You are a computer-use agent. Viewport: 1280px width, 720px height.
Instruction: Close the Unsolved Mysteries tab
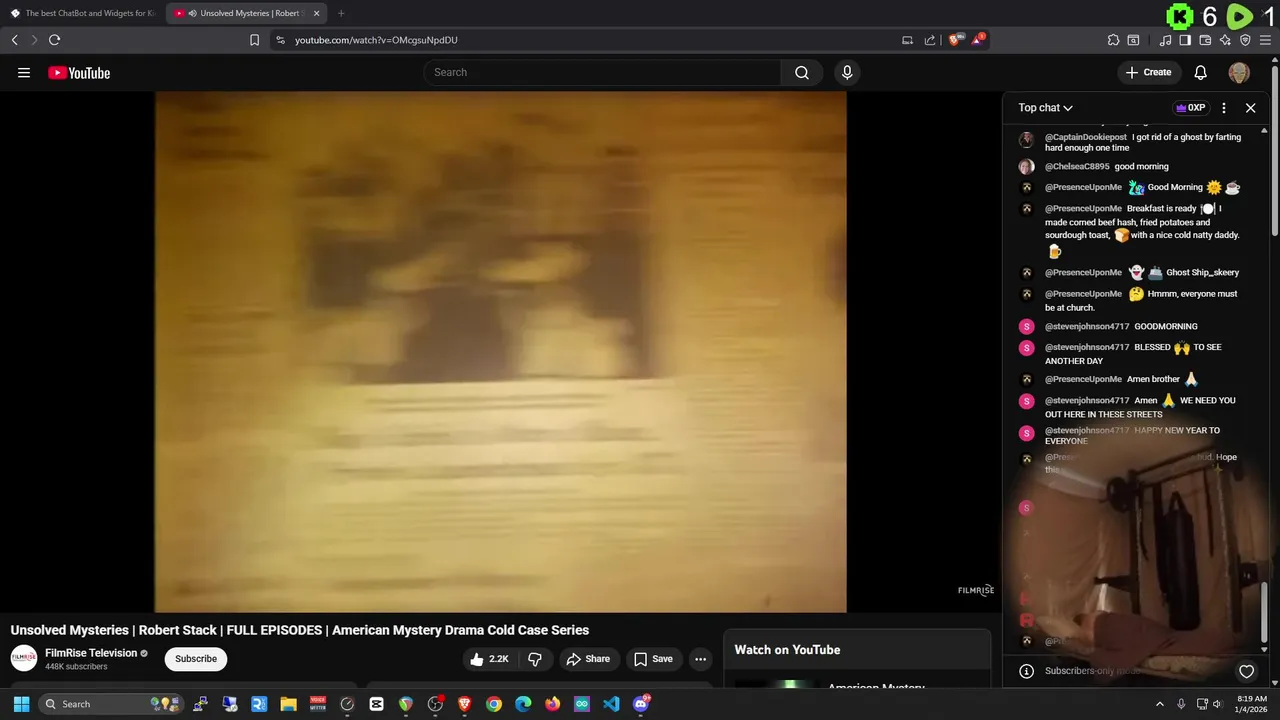316,13
